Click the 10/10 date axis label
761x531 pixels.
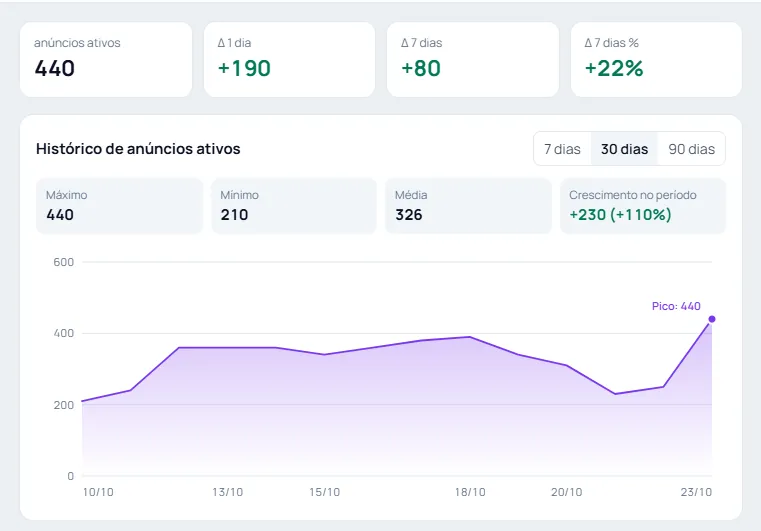(98, 492)
